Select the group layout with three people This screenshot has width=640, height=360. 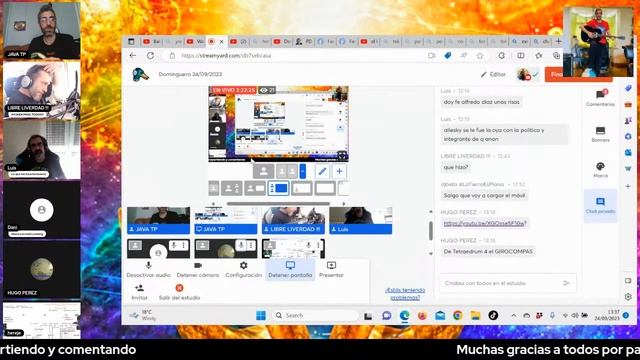click(231, 188)
